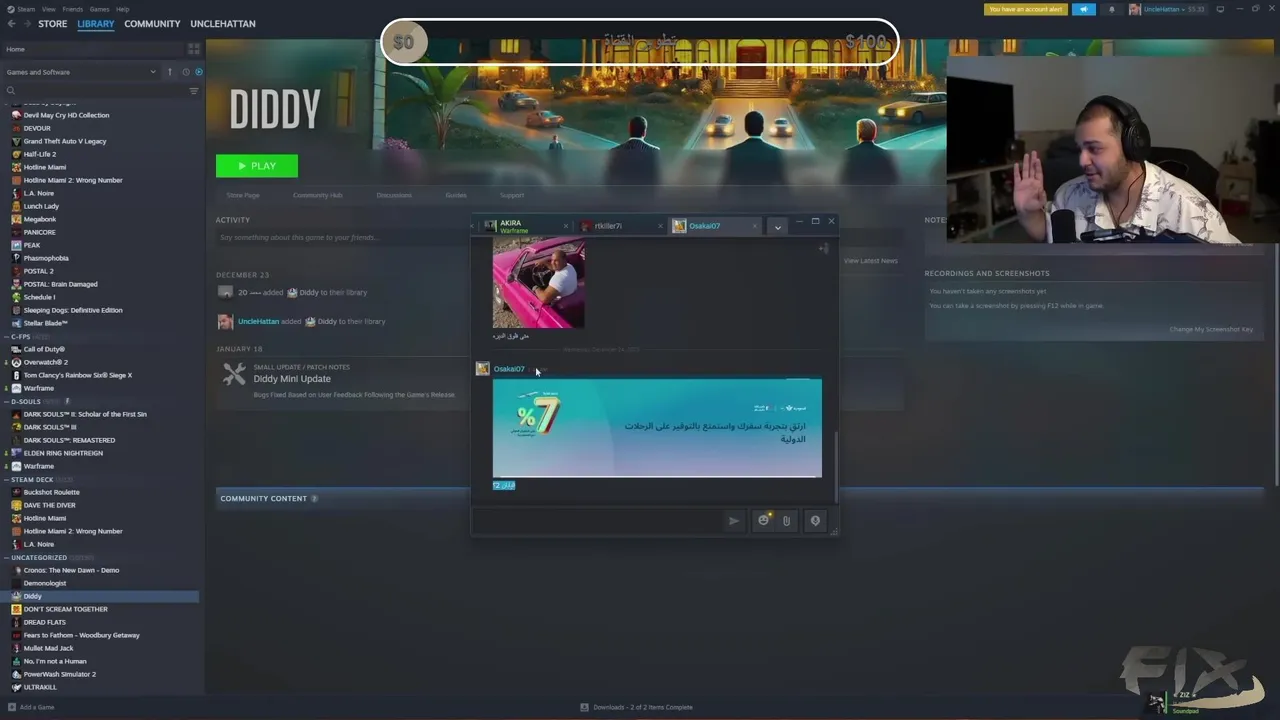The height and width of the screenshot is (720, 1280).
Task: Open advanced library filter options icon
Action: [194, 91]
